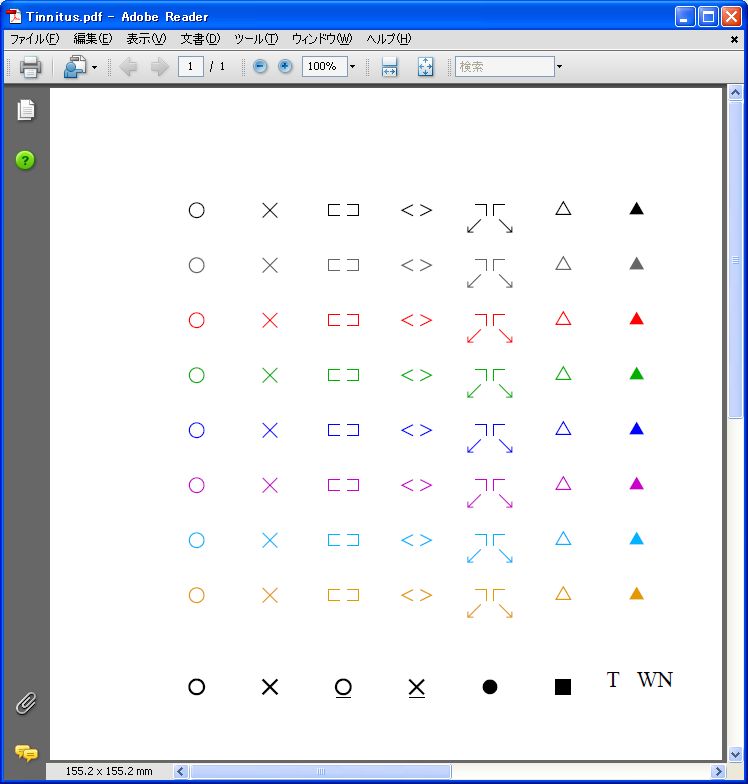
Task: Open the ツール(T) menu
Action: pos(256,39)
